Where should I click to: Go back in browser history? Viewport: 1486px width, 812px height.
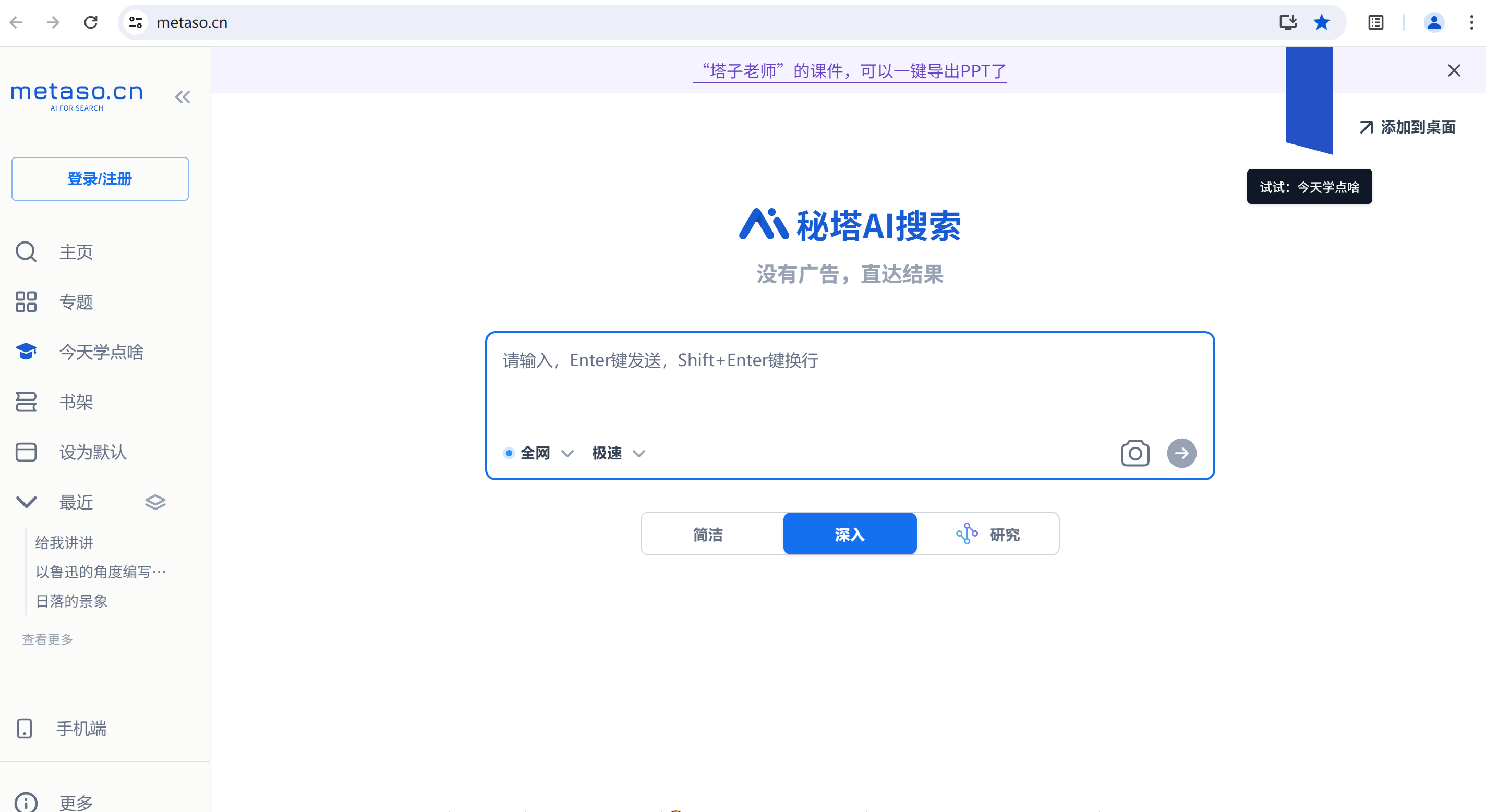pos(16,22)
